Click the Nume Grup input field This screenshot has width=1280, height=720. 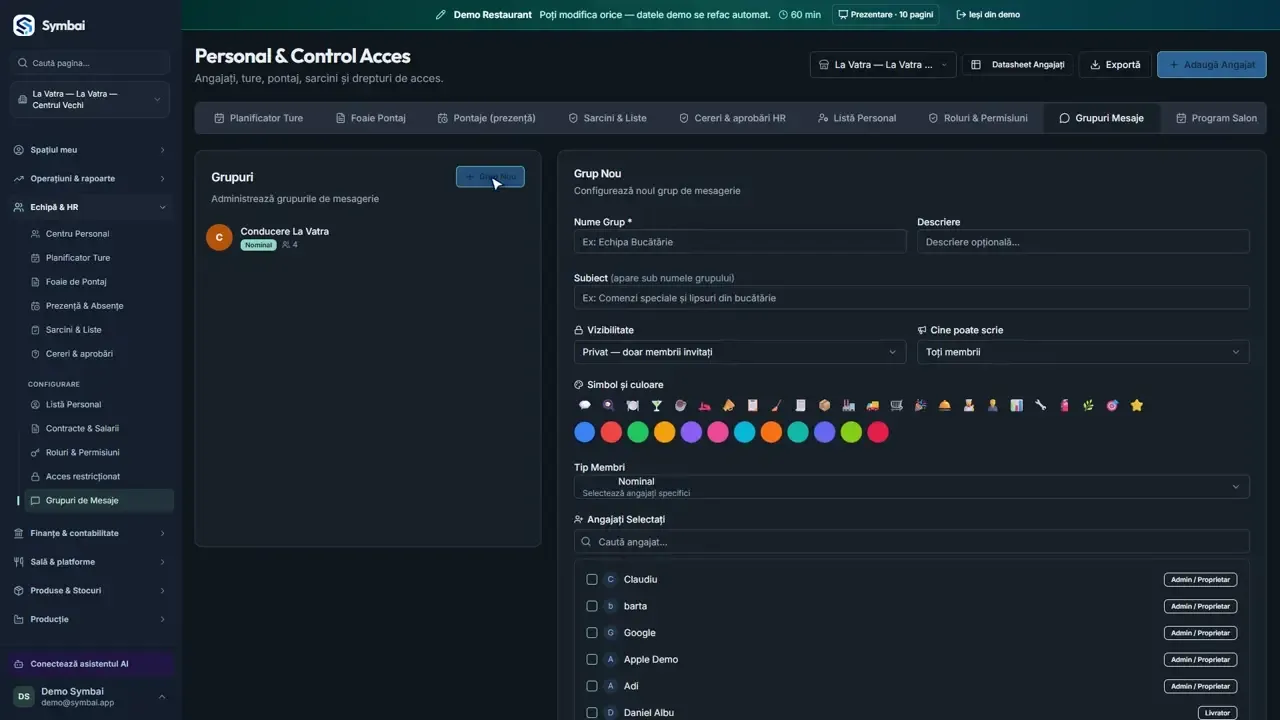[740, 241]
